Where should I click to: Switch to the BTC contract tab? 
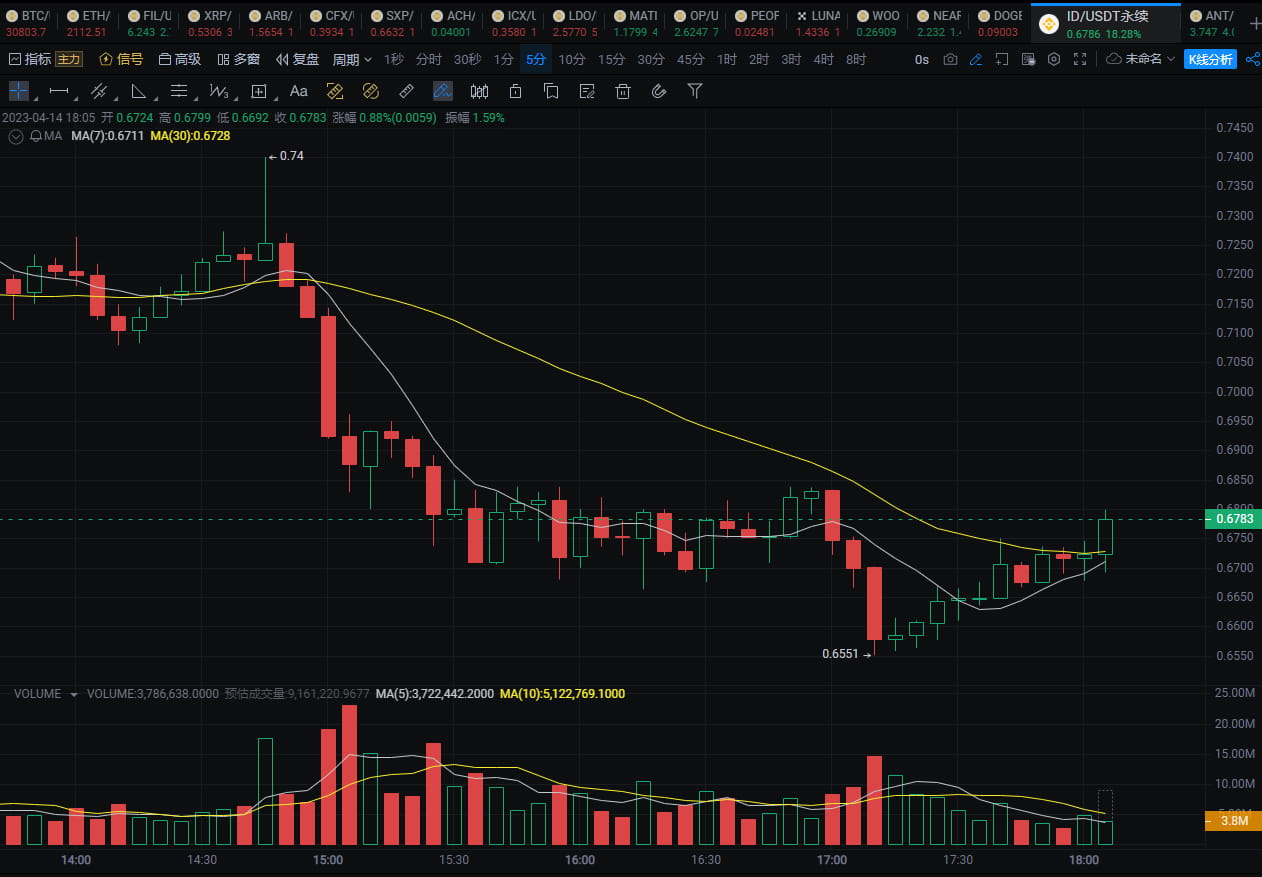[x=27, y=20]
